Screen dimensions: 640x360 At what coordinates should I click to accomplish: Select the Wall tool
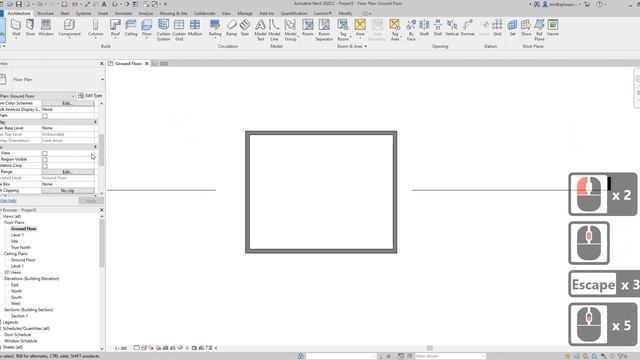click(x=16, y=28)
